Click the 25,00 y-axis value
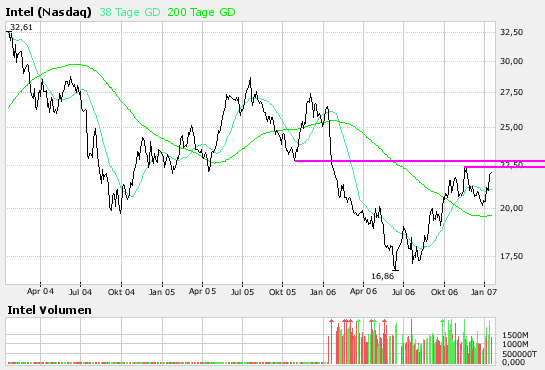The image size is (545, 370). 511,128
